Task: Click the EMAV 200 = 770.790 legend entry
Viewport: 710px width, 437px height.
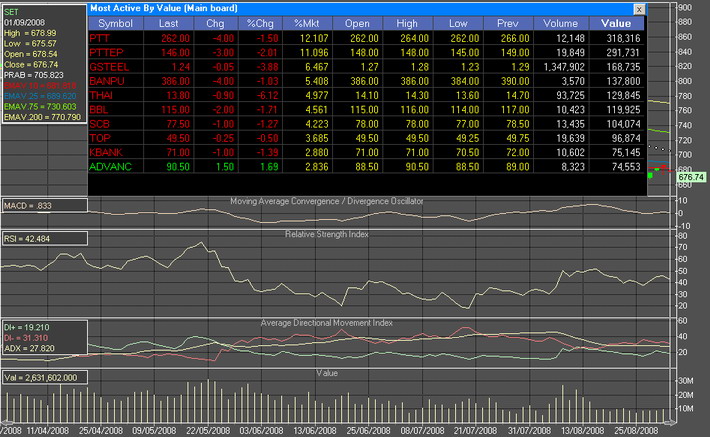Action: click(x=43, y=117)
